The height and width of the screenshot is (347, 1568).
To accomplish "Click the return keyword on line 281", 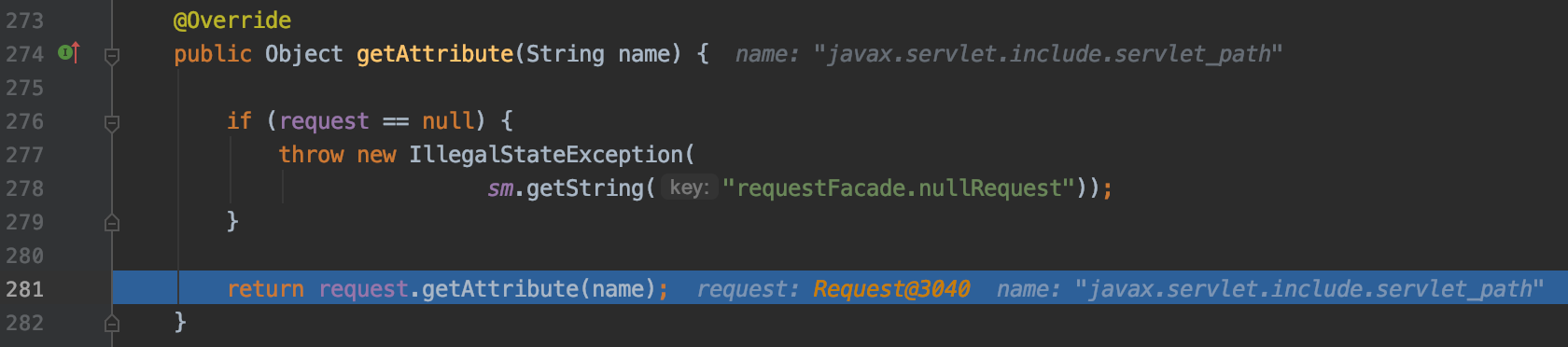I will click(265, 289).
